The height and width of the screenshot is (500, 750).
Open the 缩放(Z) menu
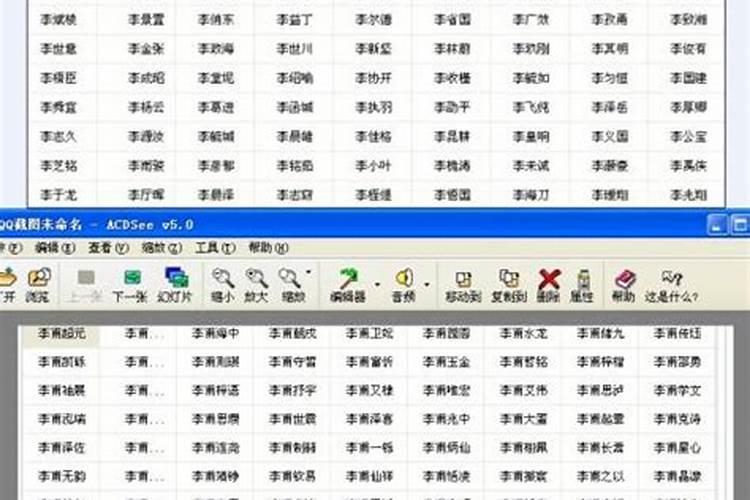[162, 248]
